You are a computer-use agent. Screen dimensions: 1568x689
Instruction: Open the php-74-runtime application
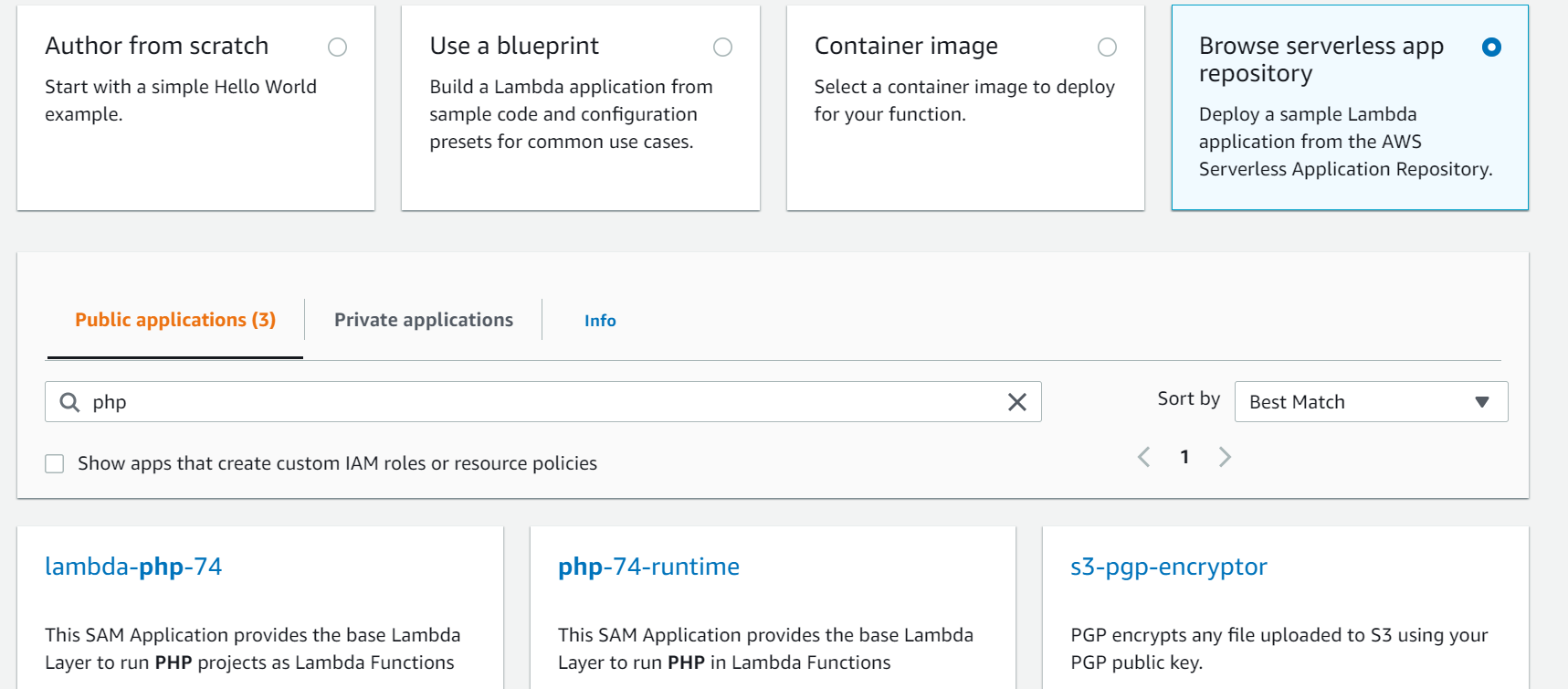pos(648,567)
